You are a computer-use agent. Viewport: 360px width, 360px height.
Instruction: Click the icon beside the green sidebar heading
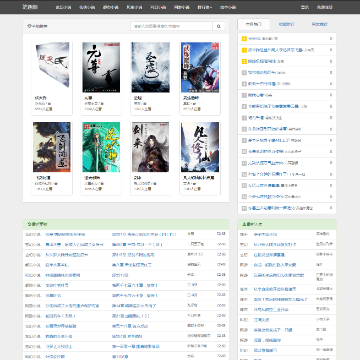244,224
